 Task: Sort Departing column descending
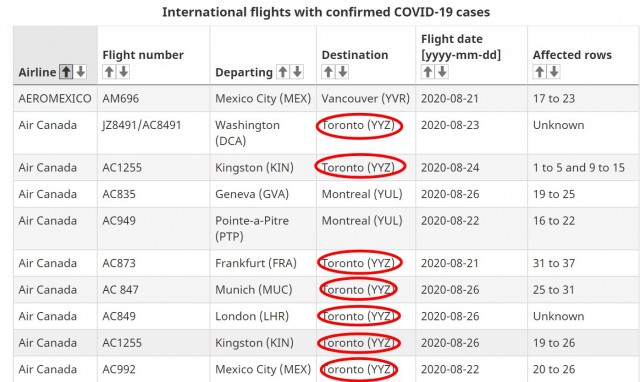coord(297,72)
